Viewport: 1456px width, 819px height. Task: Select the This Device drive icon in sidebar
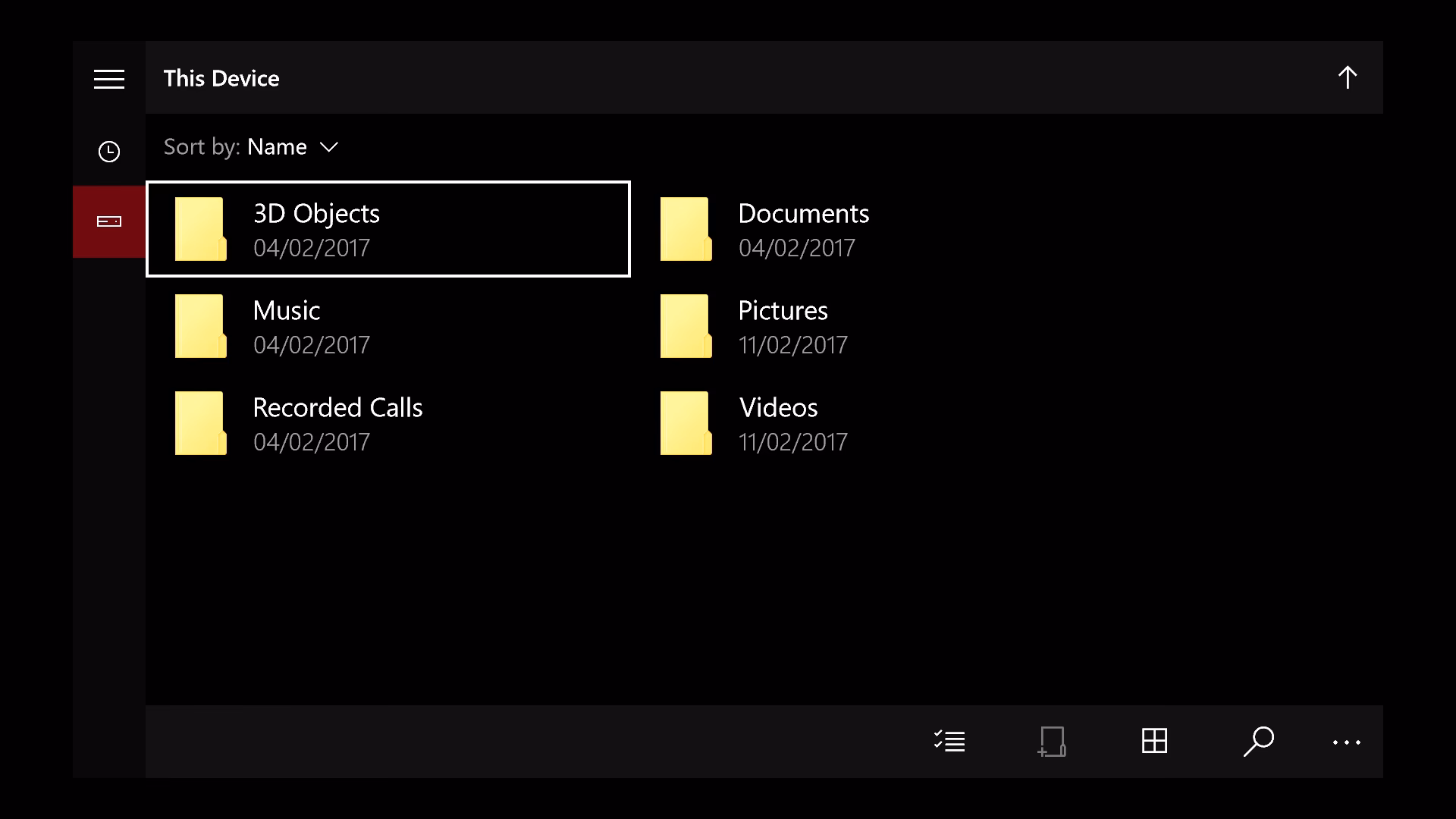(108, 221)
